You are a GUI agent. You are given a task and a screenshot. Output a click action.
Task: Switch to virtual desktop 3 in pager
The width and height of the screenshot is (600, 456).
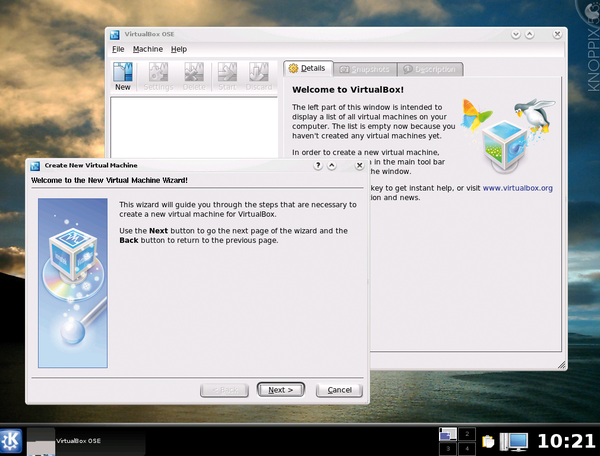[x=447, y=448]
